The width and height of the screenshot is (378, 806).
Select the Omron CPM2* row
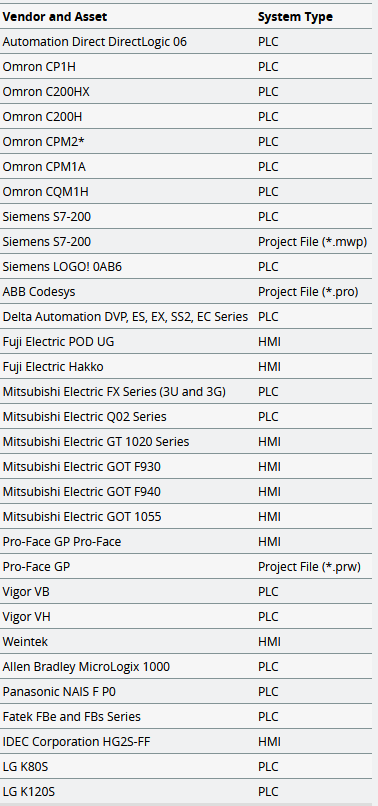186,142
